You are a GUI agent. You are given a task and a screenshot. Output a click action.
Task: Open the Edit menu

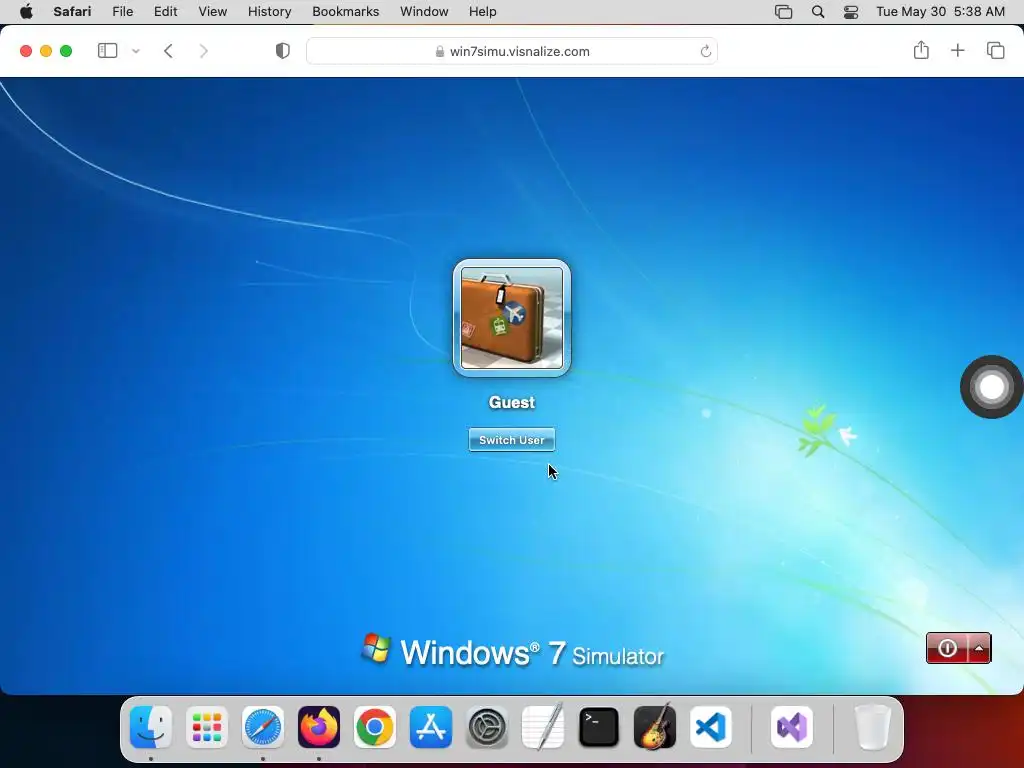[x=165, y=12]
